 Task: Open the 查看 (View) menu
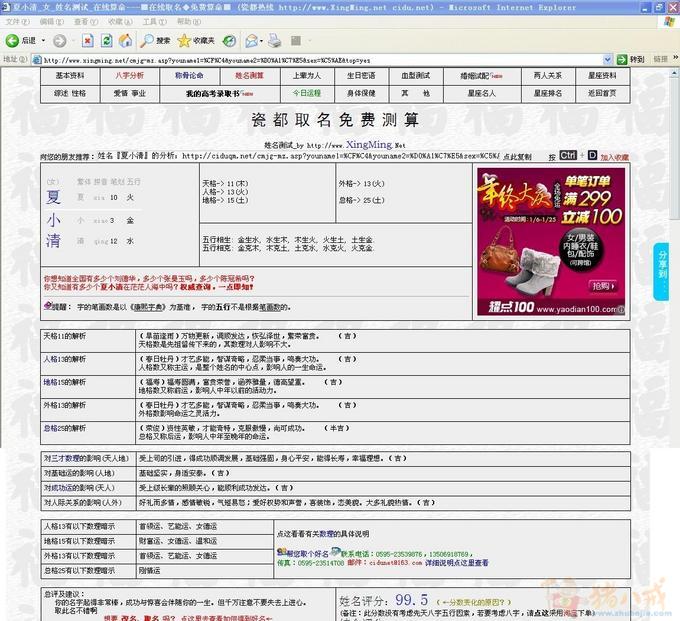[86, 22]
